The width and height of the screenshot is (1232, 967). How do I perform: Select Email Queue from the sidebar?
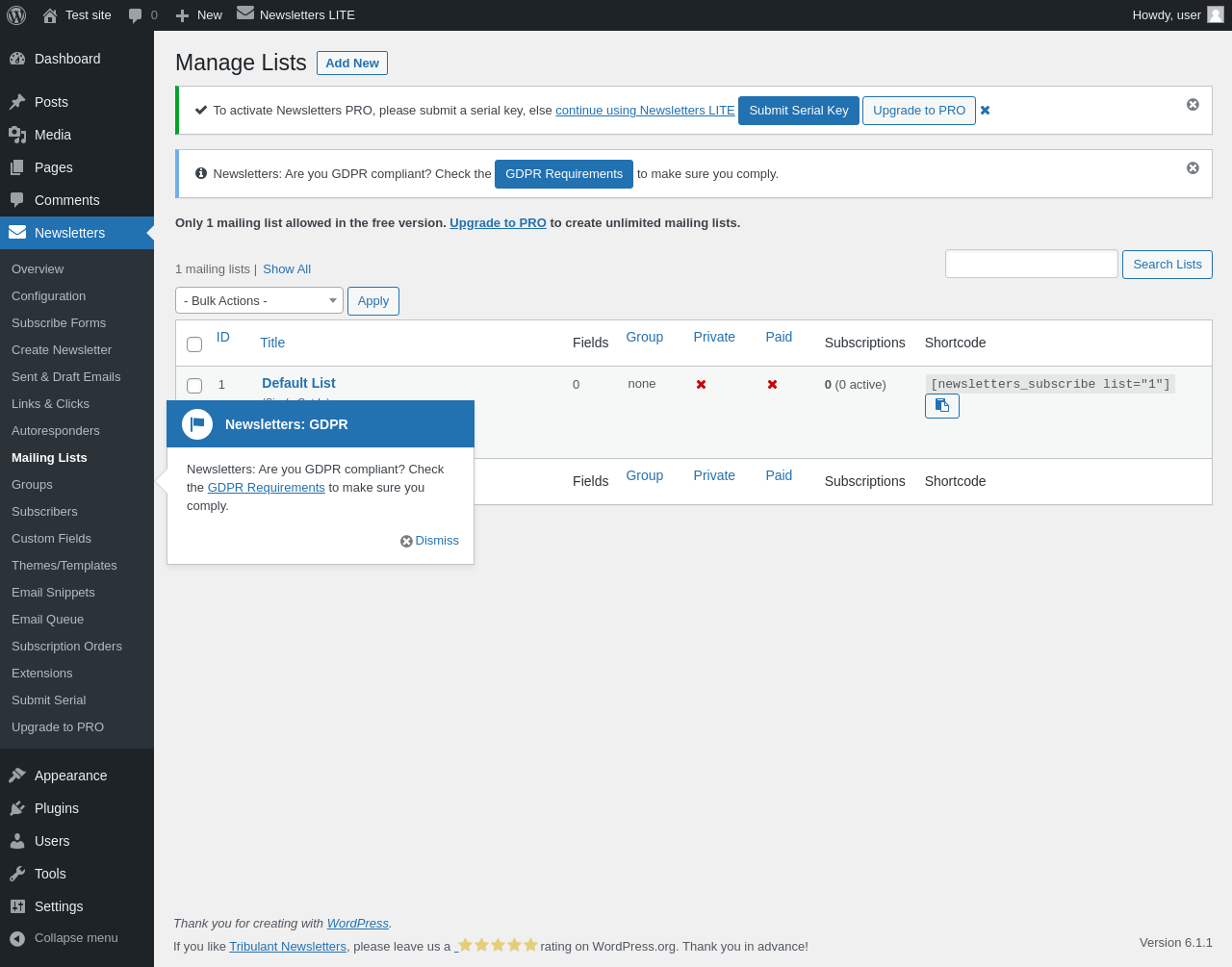click(x=47, y=620)
